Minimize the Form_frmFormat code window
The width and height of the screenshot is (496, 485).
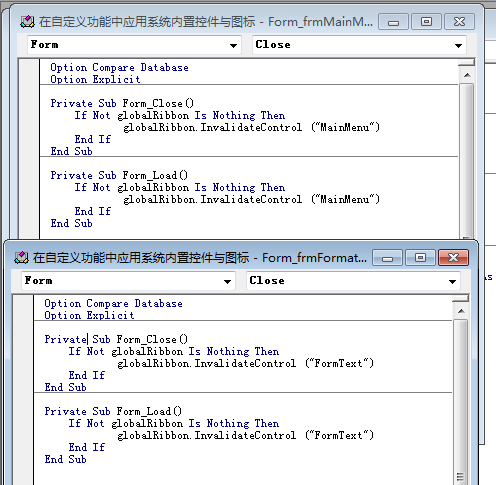coord(387,258)
